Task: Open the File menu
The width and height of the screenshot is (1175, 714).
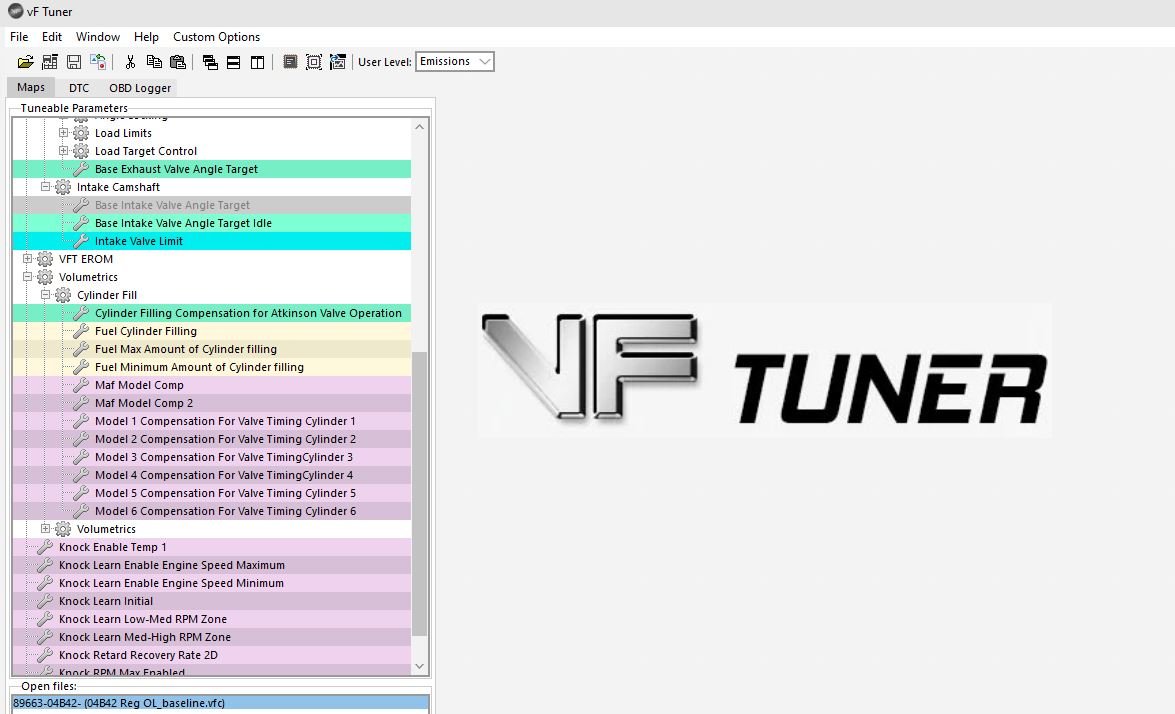Action: tap(19, 37)
